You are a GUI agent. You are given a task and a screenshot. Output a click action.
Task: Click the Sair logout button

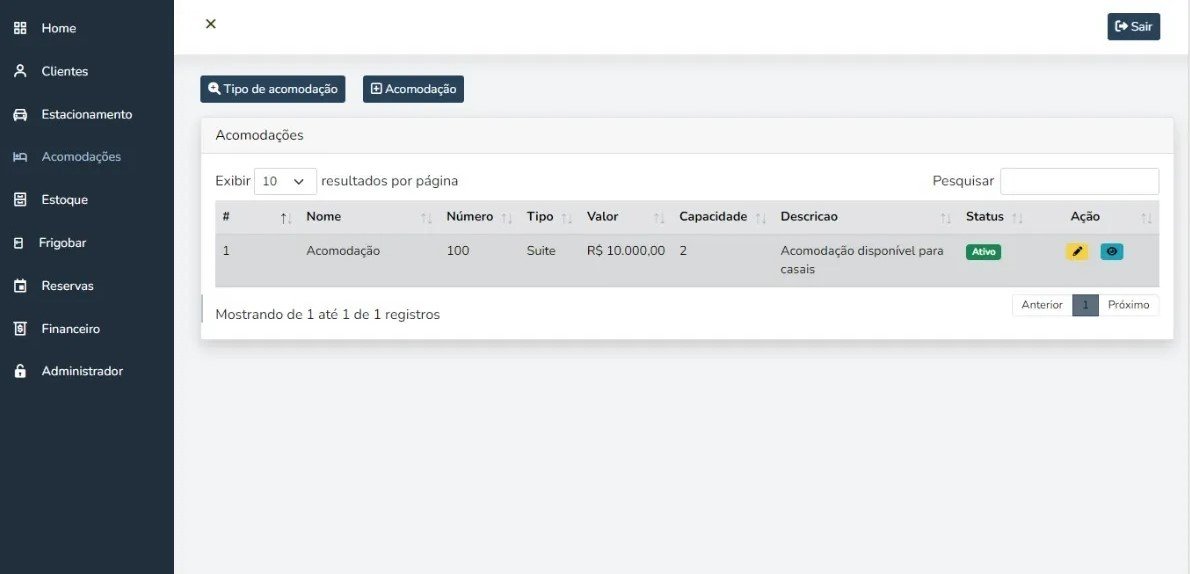(x=1133, y=26)
